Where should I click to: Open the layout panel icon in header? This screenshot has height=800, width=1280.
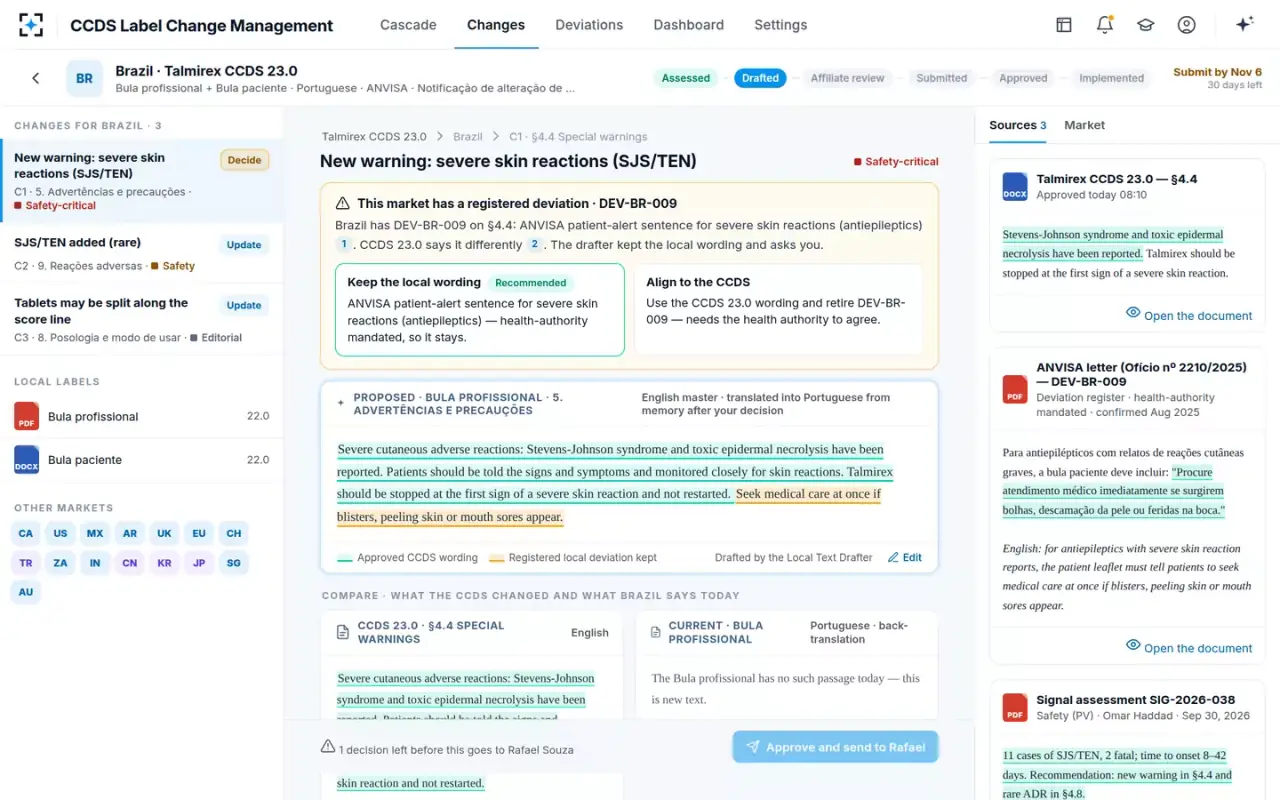click(x=1064, y=25)
